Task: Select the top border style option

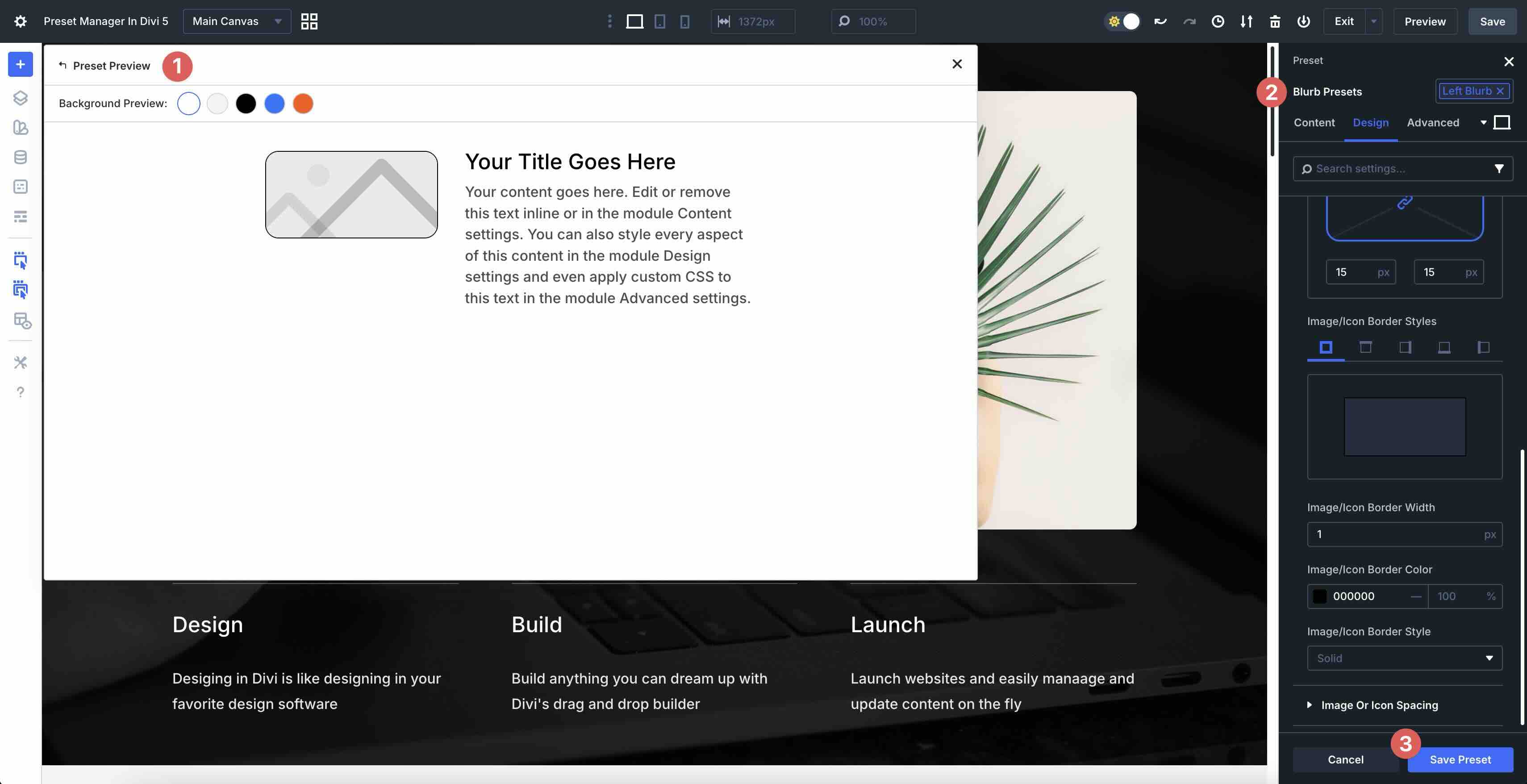Action: (1365, 347)
